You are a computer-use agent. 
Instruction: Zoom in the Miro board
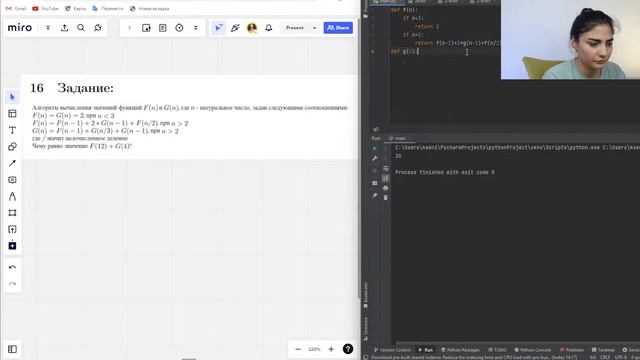pyautogui.click(x=331, y=349)
